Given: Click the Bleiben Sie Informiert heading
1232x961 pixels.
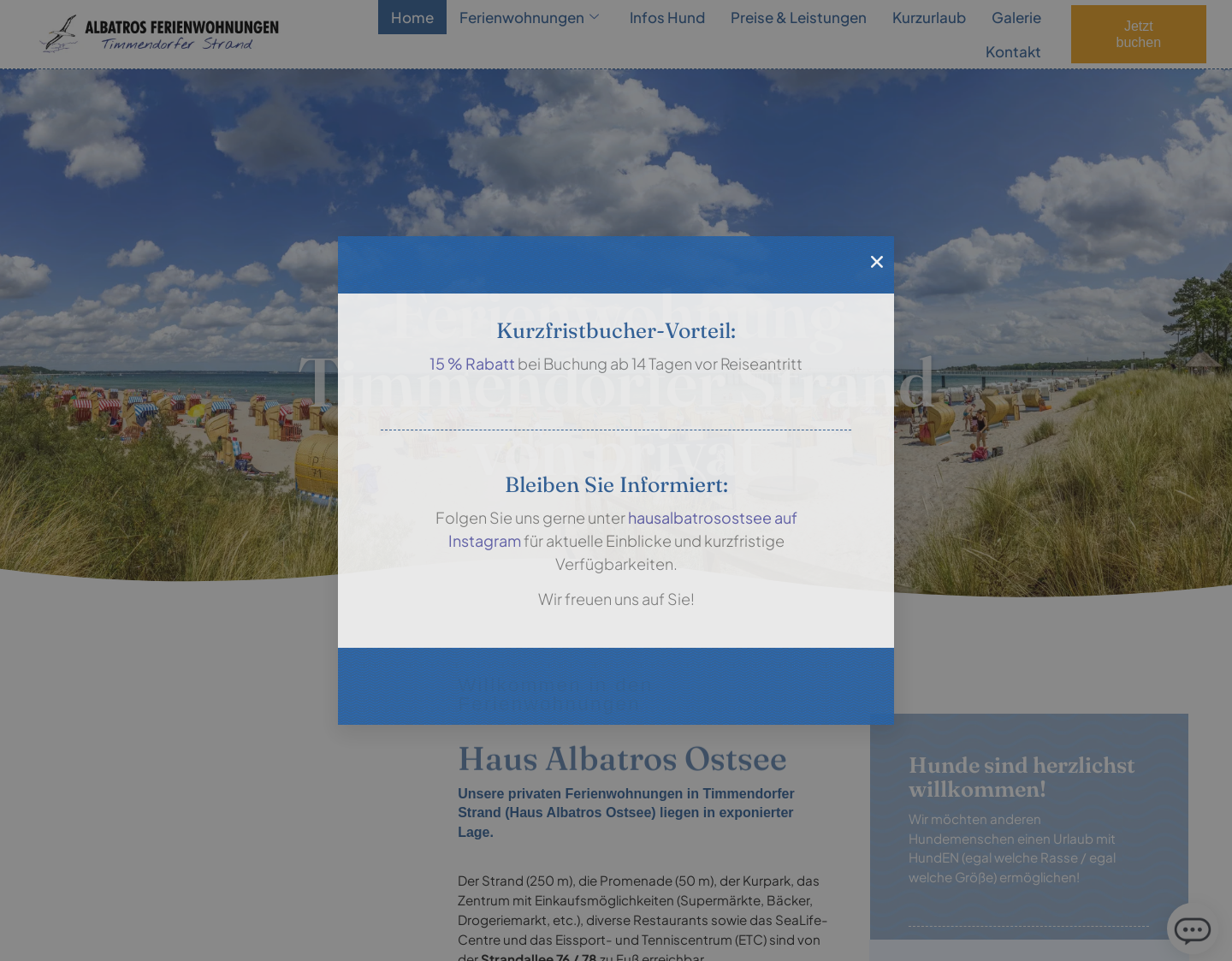Looking at the screenshot, I should [616, 485].
